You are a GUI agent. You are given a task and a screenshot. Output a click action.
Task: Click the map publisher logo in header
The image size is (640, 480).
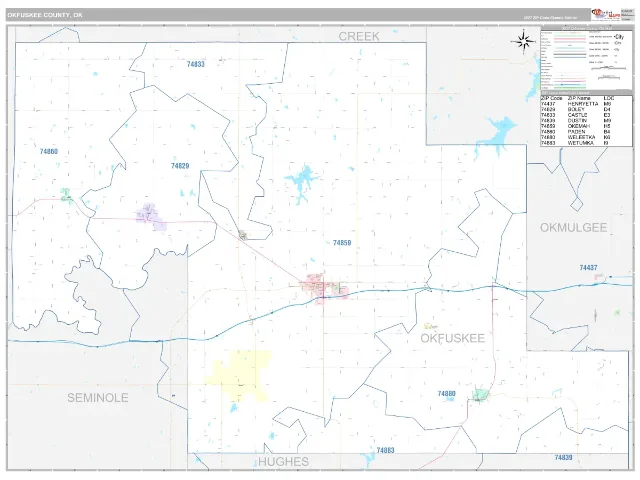click(606, 14)
